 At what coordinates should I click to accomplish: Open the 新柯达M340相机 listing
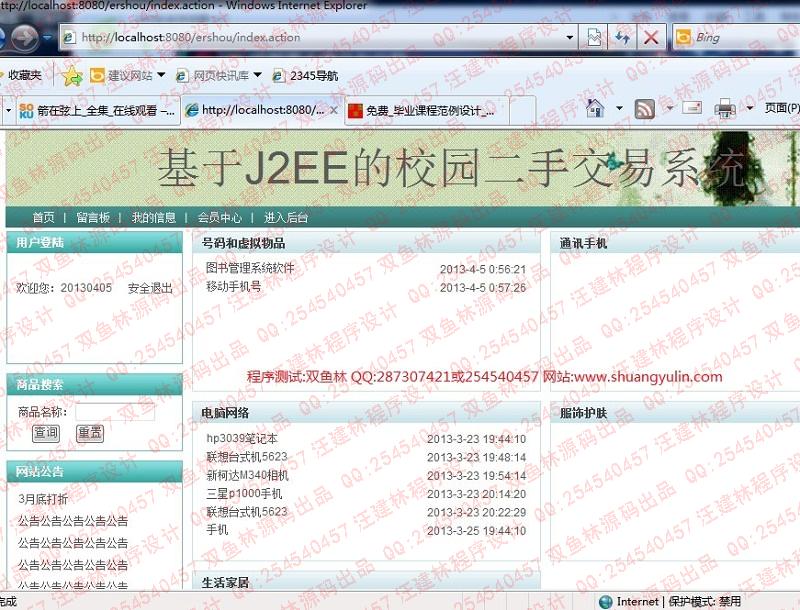tap(247, 475)
